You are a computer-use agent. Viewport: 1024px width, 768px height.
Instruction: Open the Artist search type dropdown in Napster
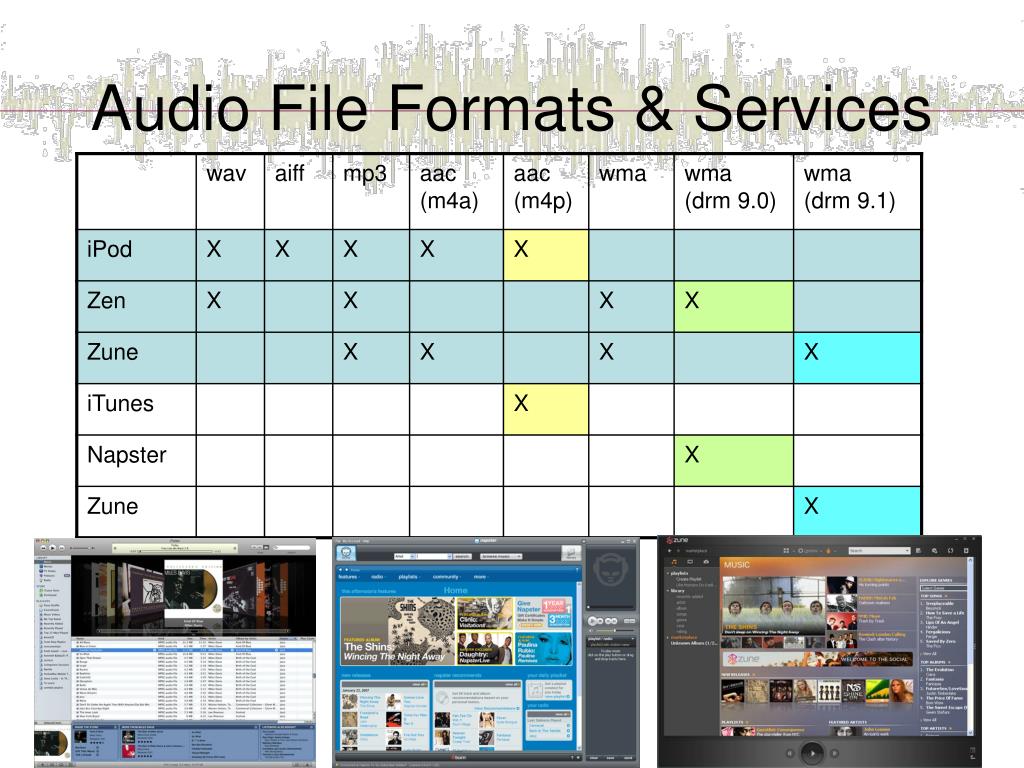tap(405, 556)
